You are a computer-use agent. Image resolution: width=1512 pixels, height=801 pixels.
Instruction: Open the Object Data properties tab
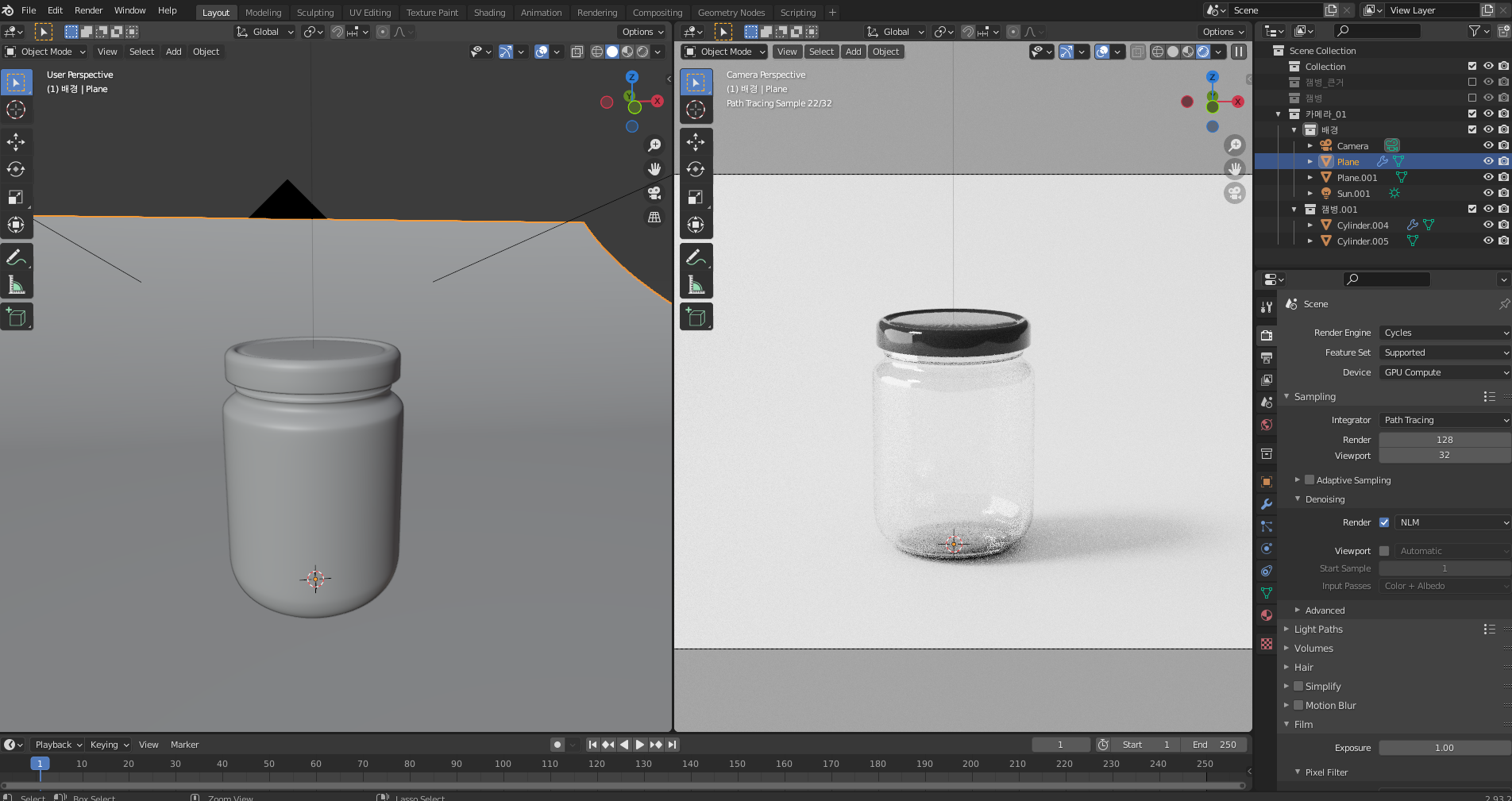pos(1267,593)
